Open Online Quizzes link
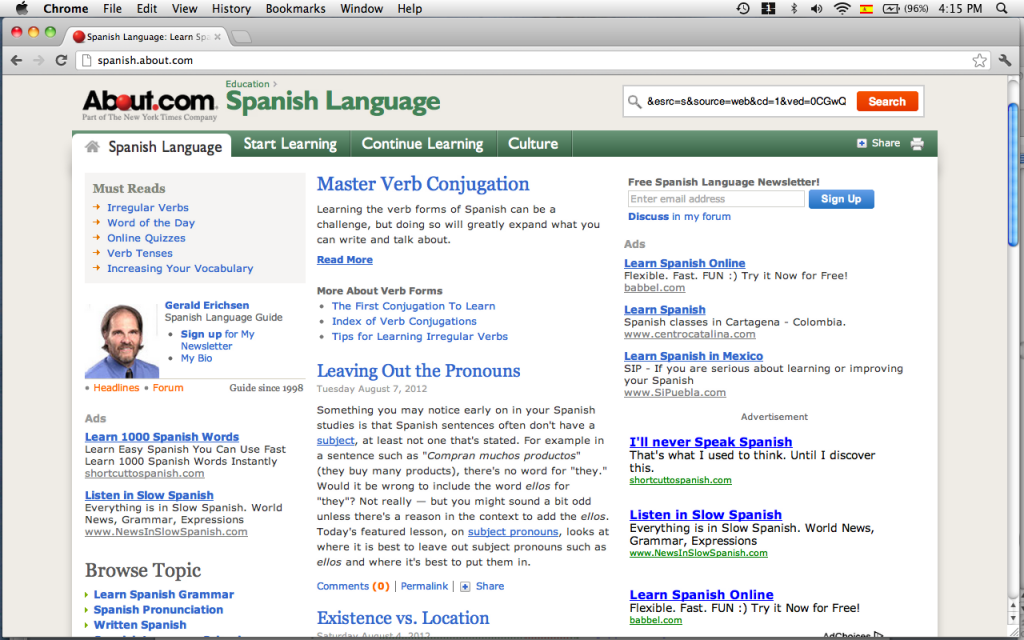 point(146,238)
